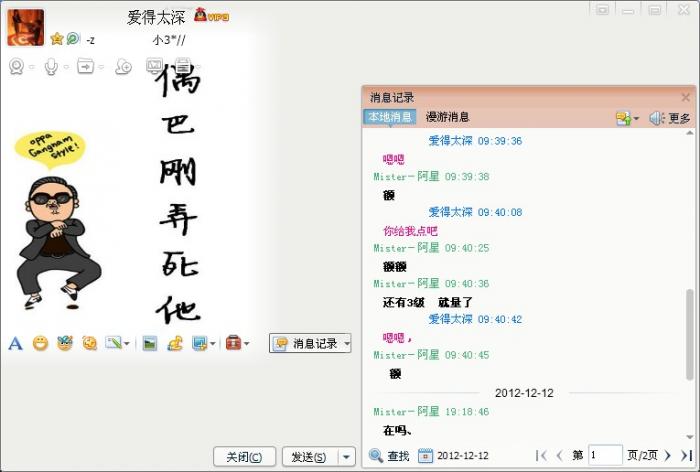Click the 关闭(C) button

pyautogui.click(x=244, y=457)
